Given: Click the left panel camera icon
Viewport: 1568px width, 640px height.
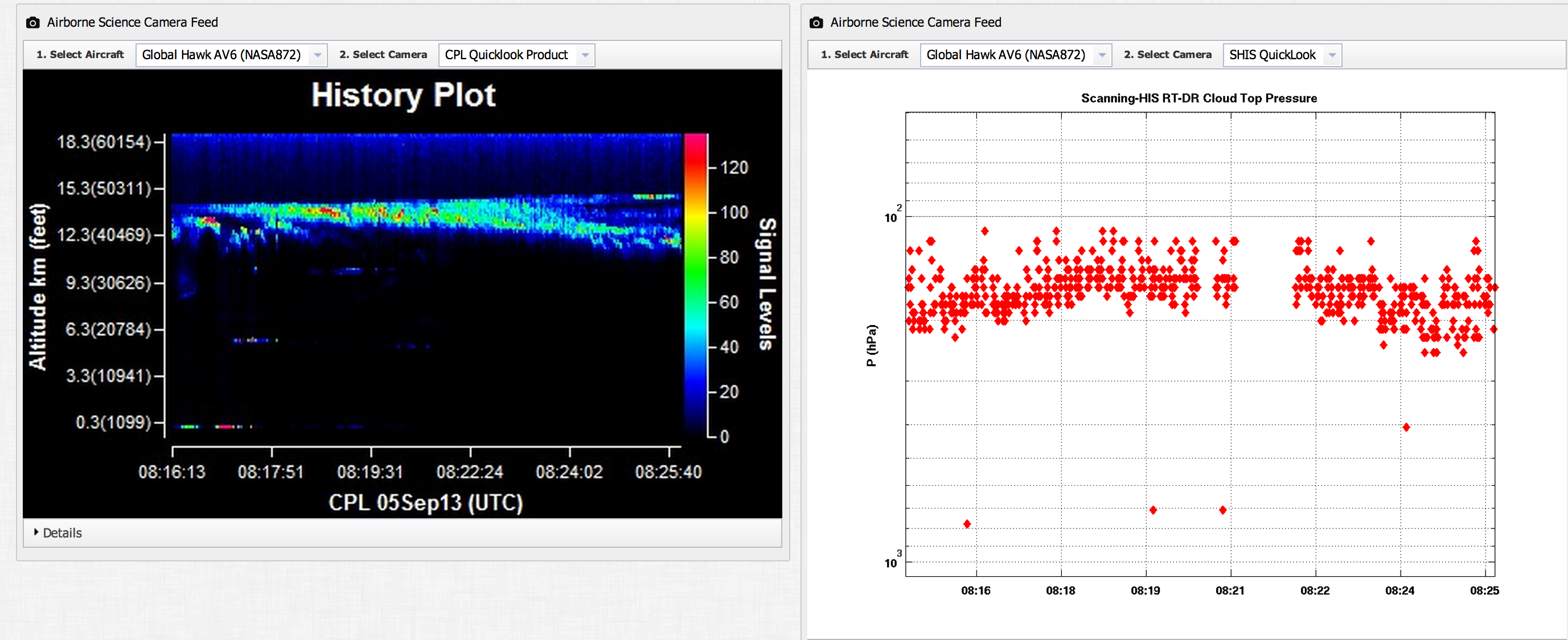Looking at the screenshot, I should point(33,23).
